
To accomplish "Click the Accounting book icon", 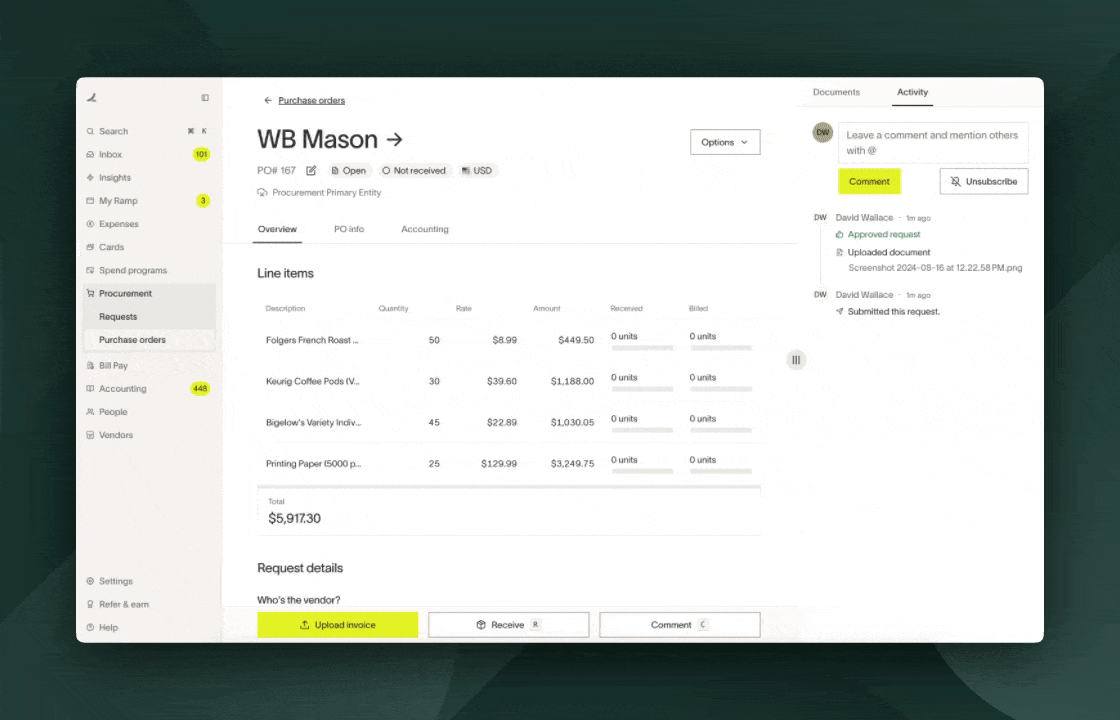I will click(90, 389).
